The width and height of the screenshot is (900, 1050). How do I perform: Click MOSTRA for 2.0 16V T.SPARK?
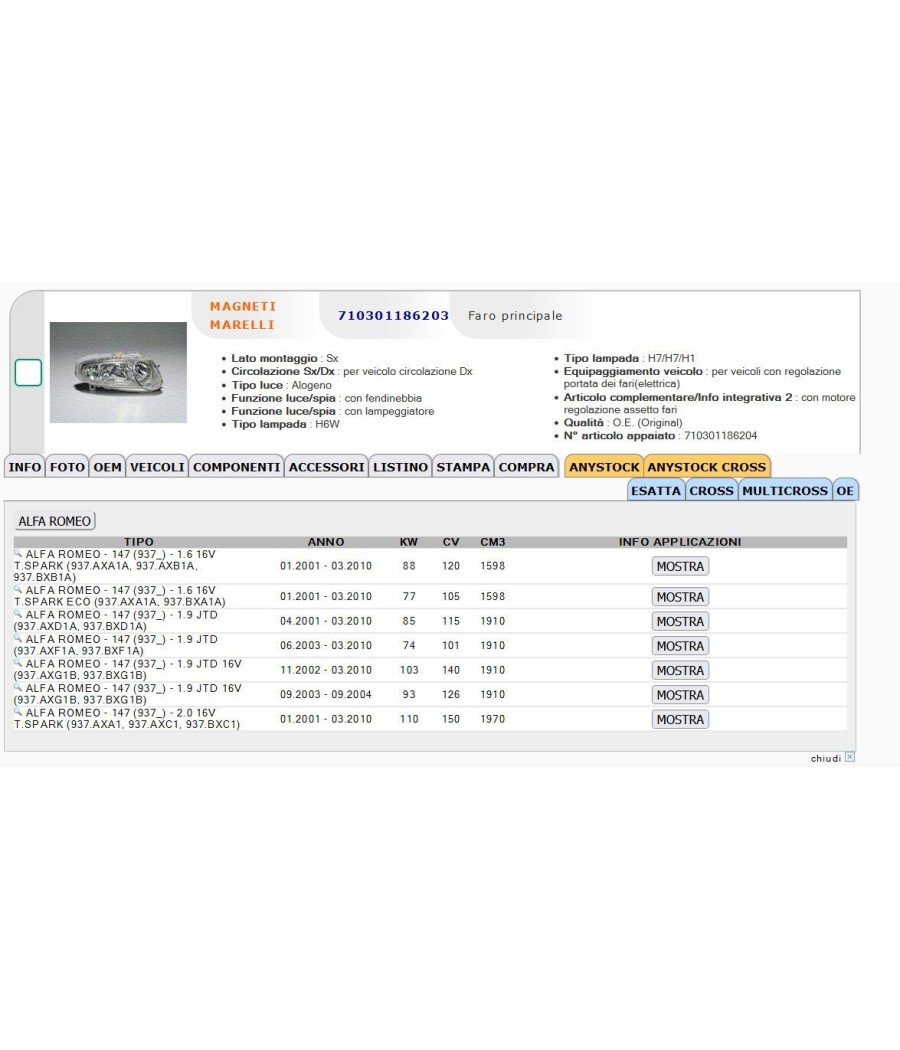(680, 719)
